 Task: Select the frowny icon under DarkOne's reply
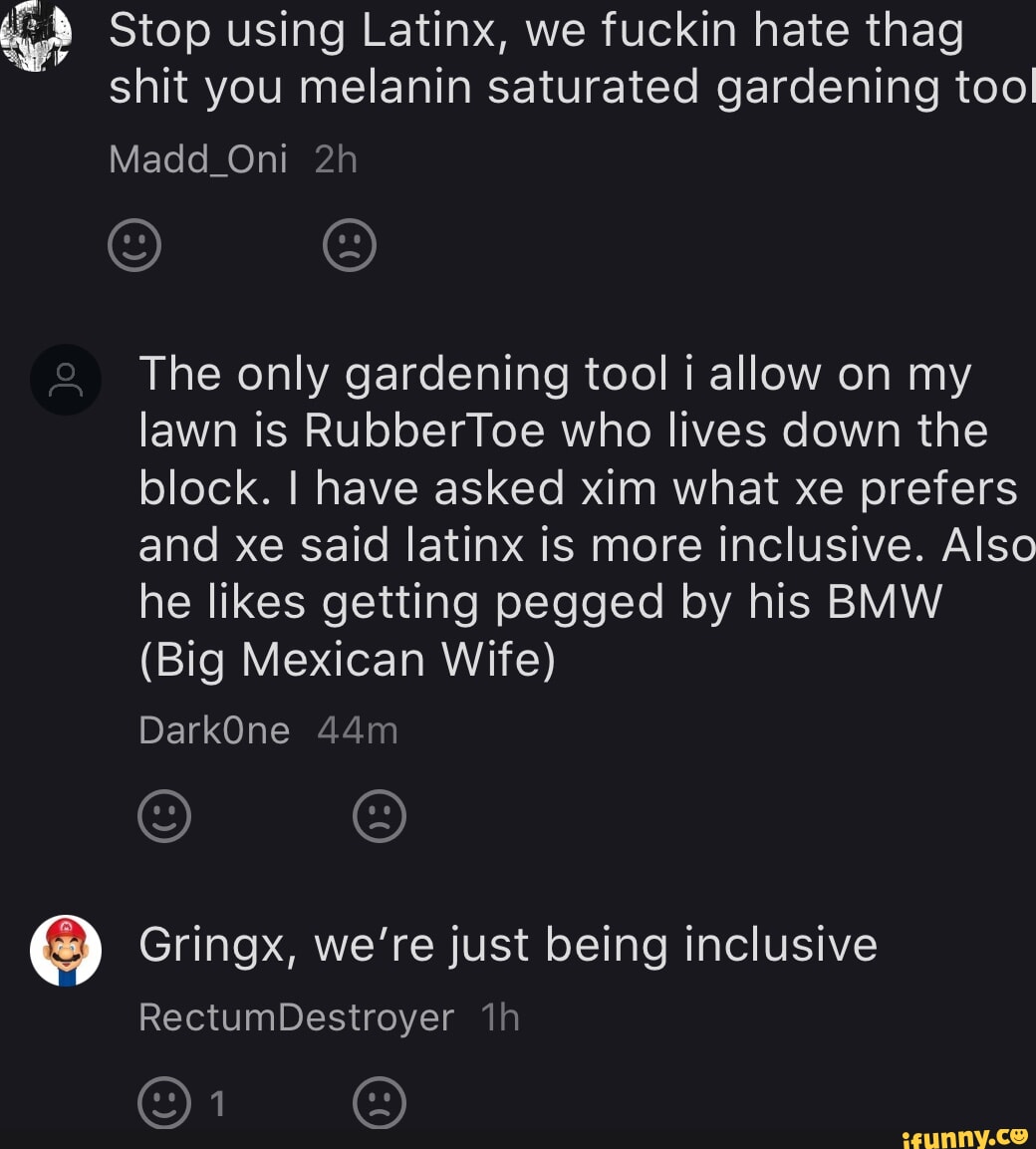click(380, 814)
